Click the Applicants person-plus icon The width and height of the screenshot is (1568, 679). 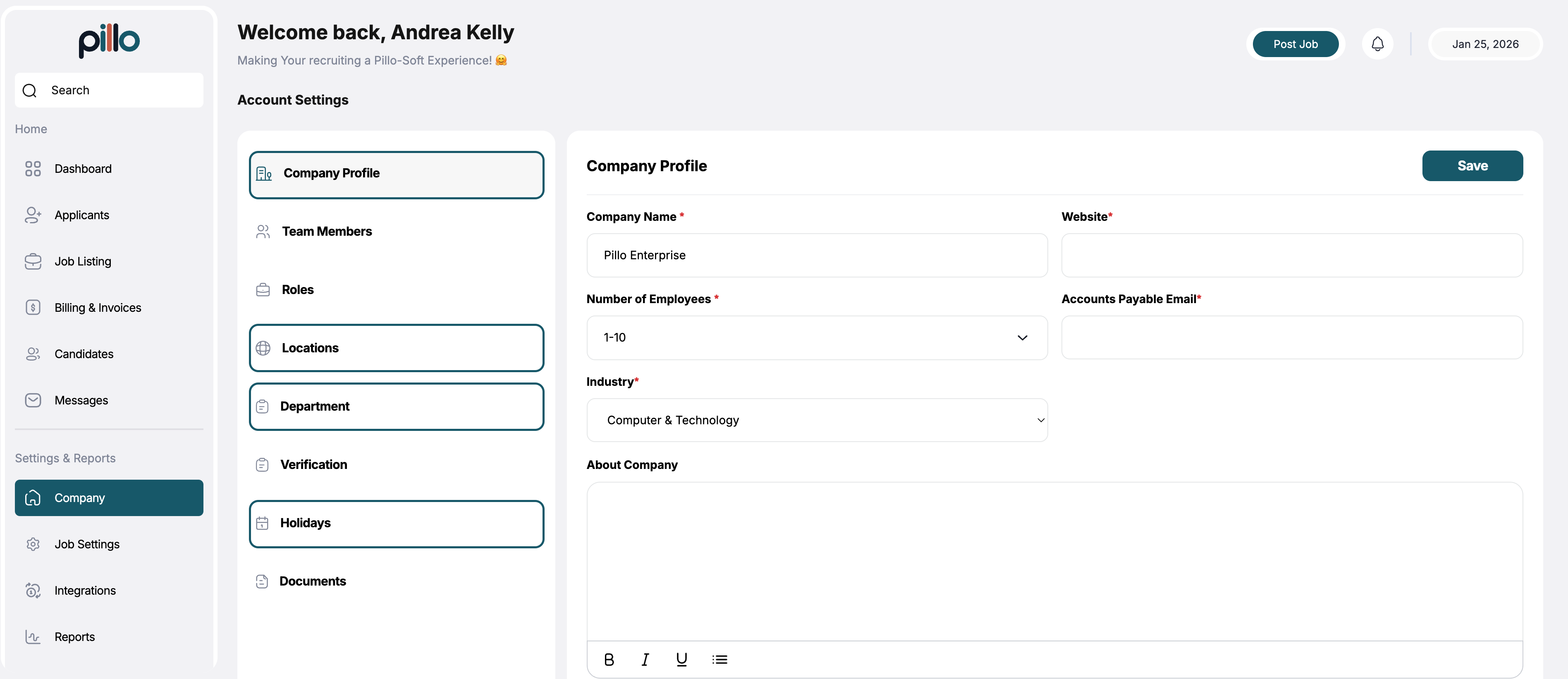point(33,215)
